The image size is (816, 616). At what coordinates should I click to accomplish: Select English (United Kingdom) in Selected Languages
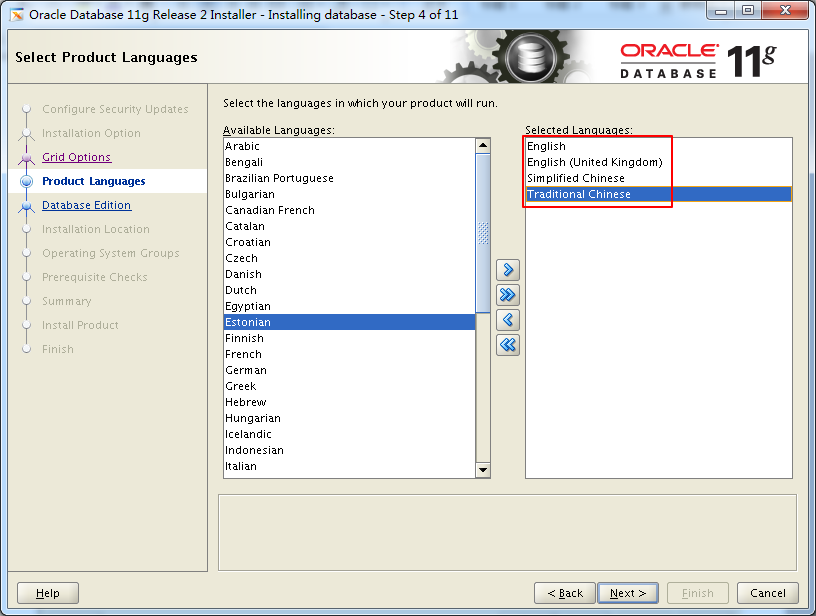(658, 162)
